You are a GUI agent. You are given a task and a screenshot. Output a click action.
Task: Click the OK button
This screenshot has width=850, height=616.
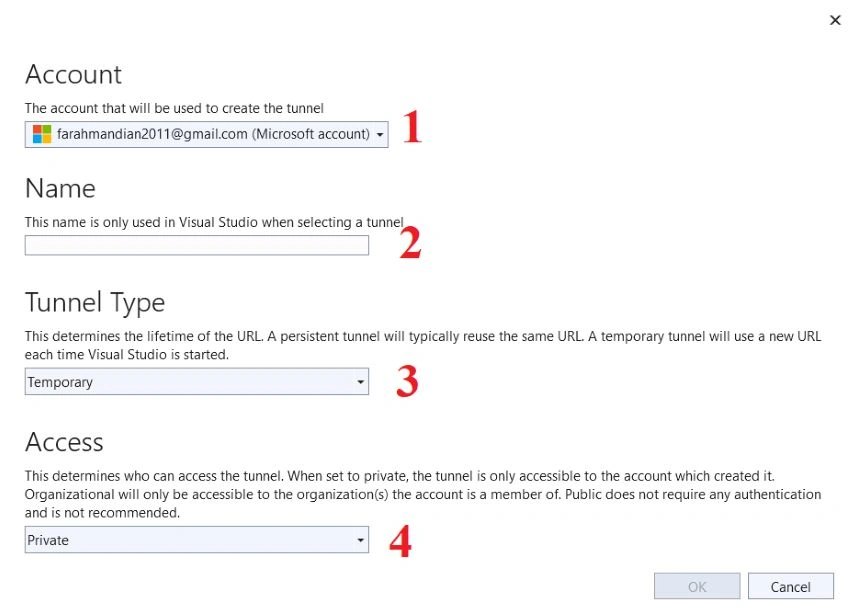coord(697,586)
